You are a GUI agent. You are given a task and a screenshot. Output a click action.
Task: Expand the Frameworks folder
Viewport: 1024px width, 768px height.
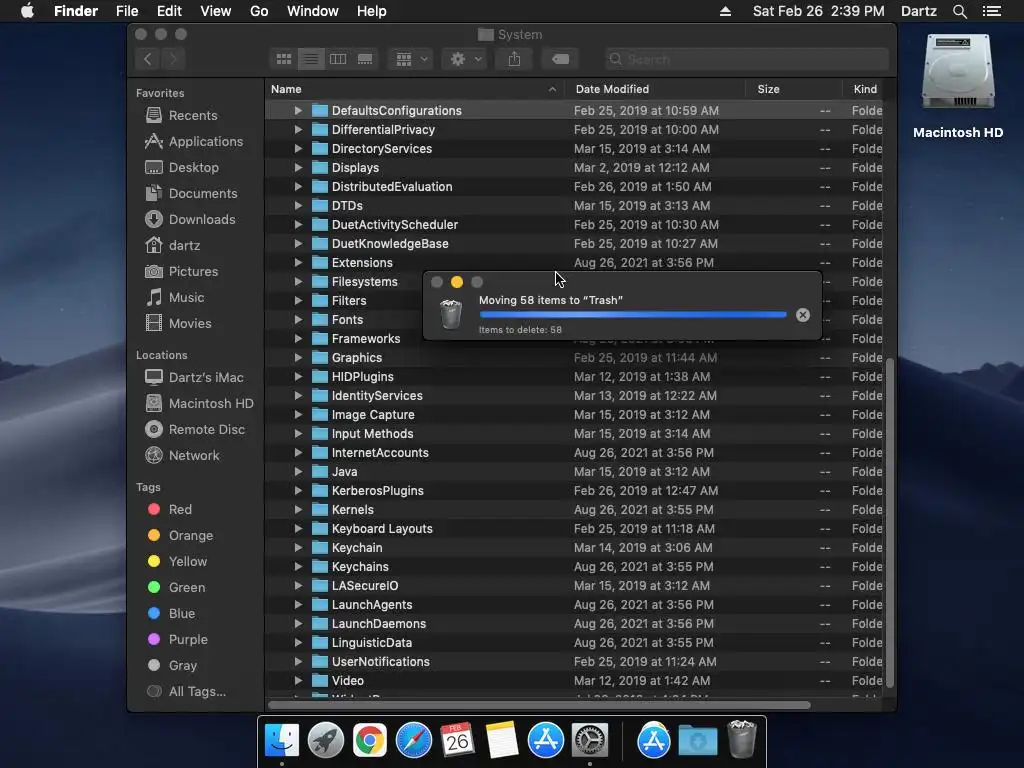tap(298, 339)
